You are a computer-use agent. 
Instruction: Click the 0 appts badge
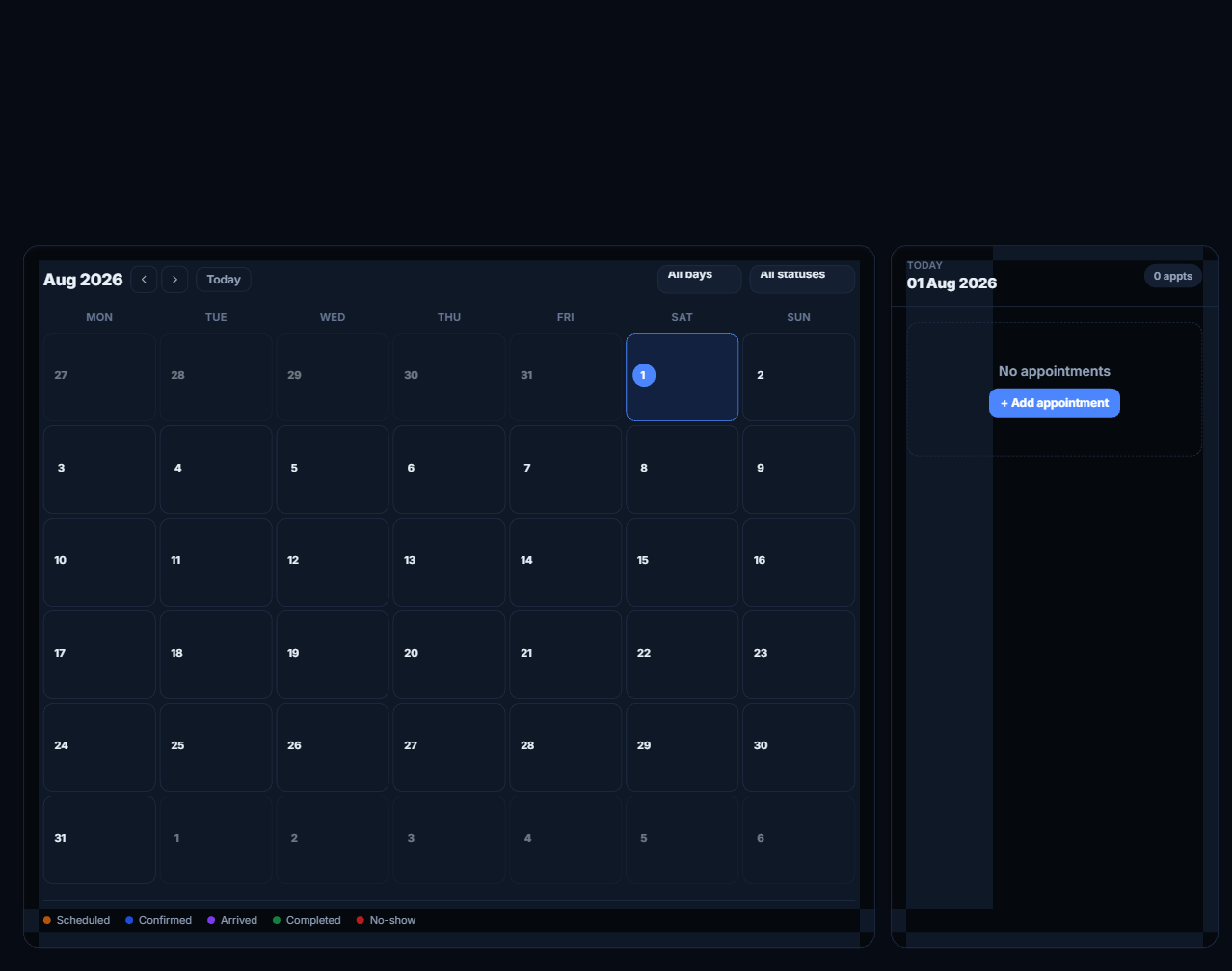(1173, 276)
